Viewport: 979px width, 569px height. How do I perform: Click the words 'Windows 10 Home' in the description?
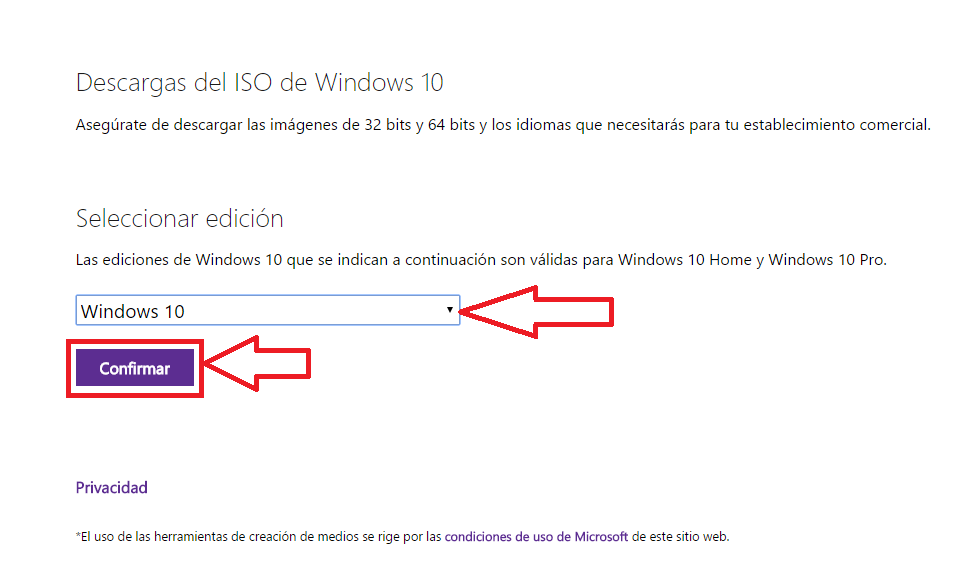[x=684, y=260]
